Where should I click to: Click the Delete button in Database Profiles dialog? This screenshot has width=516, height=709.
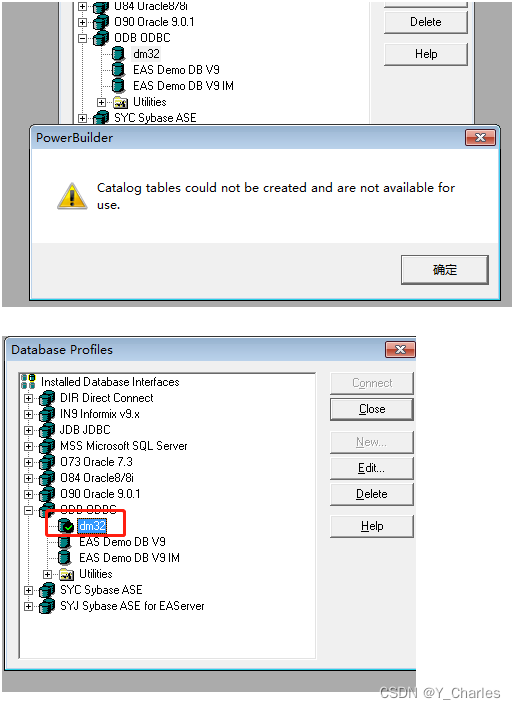tap(372, 494)
